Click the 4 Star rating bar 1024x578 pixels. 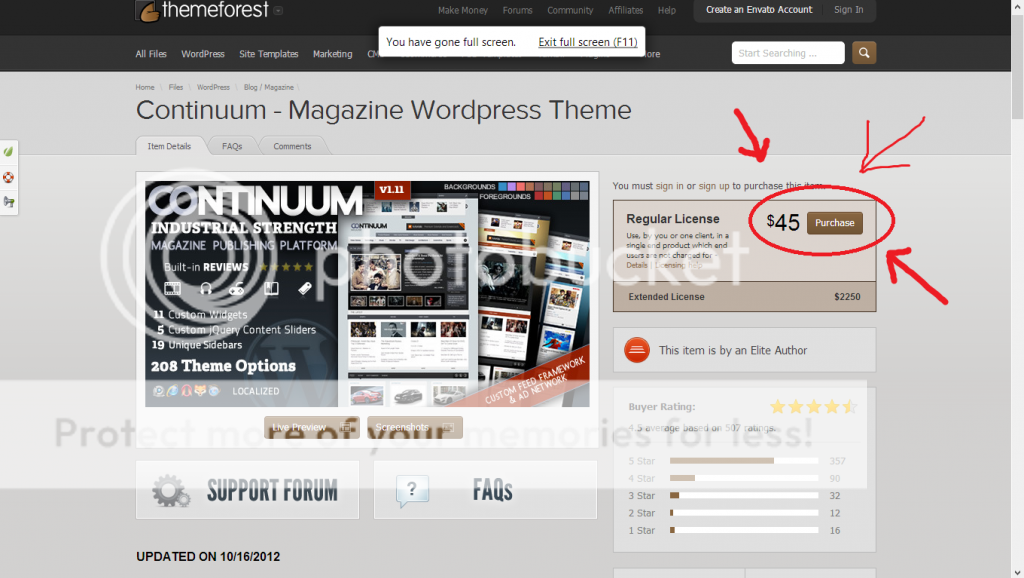[744, 478]
